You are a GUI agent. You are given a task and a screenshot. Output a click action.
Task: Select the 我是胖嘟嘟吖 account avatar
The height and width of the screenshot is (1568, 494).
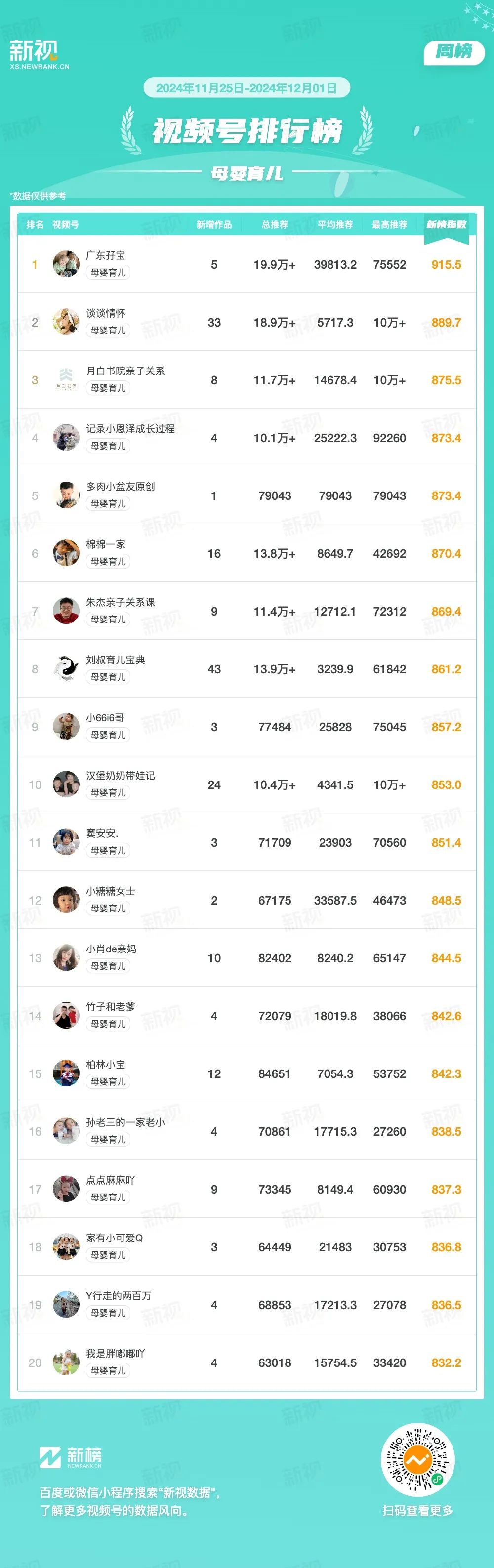(66, 1362)
